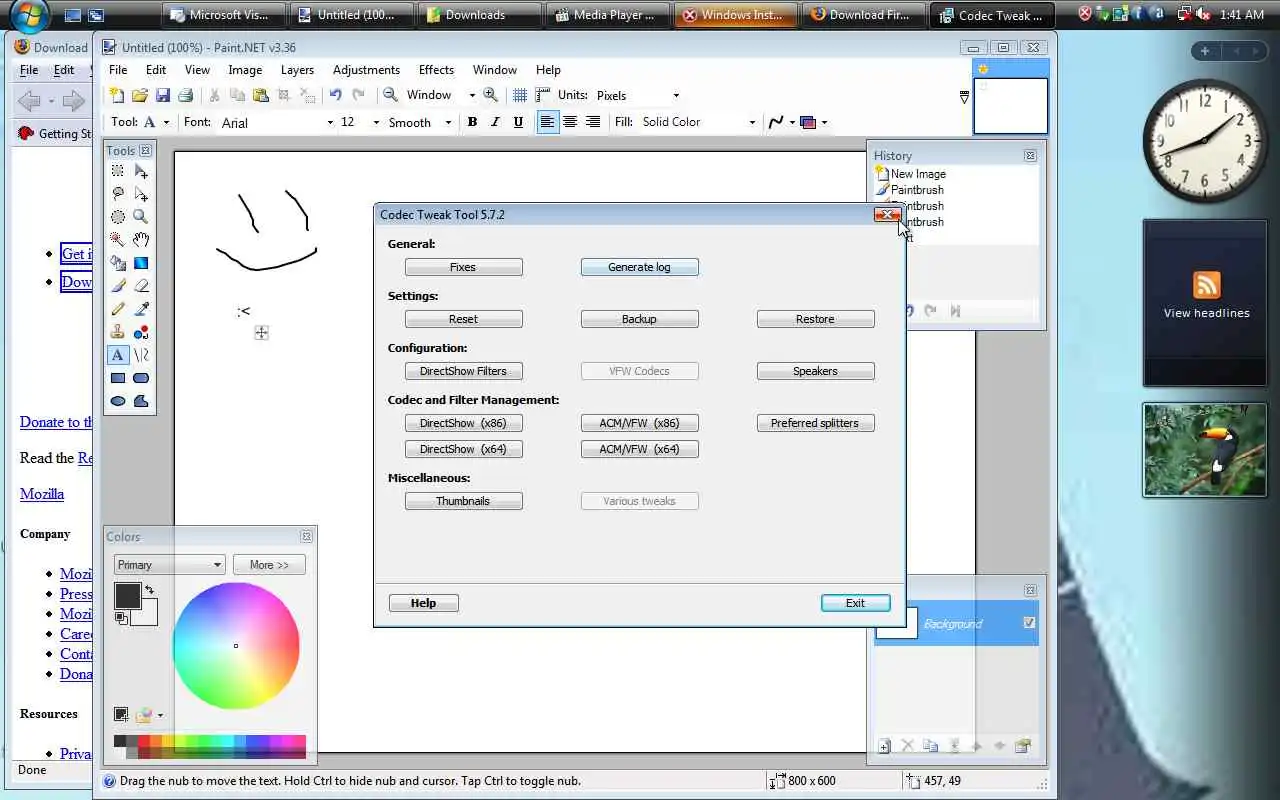The width and height of the screenshot is (1280, 800).
Task: Select the Pencil tool
Action: pos(118,309)
